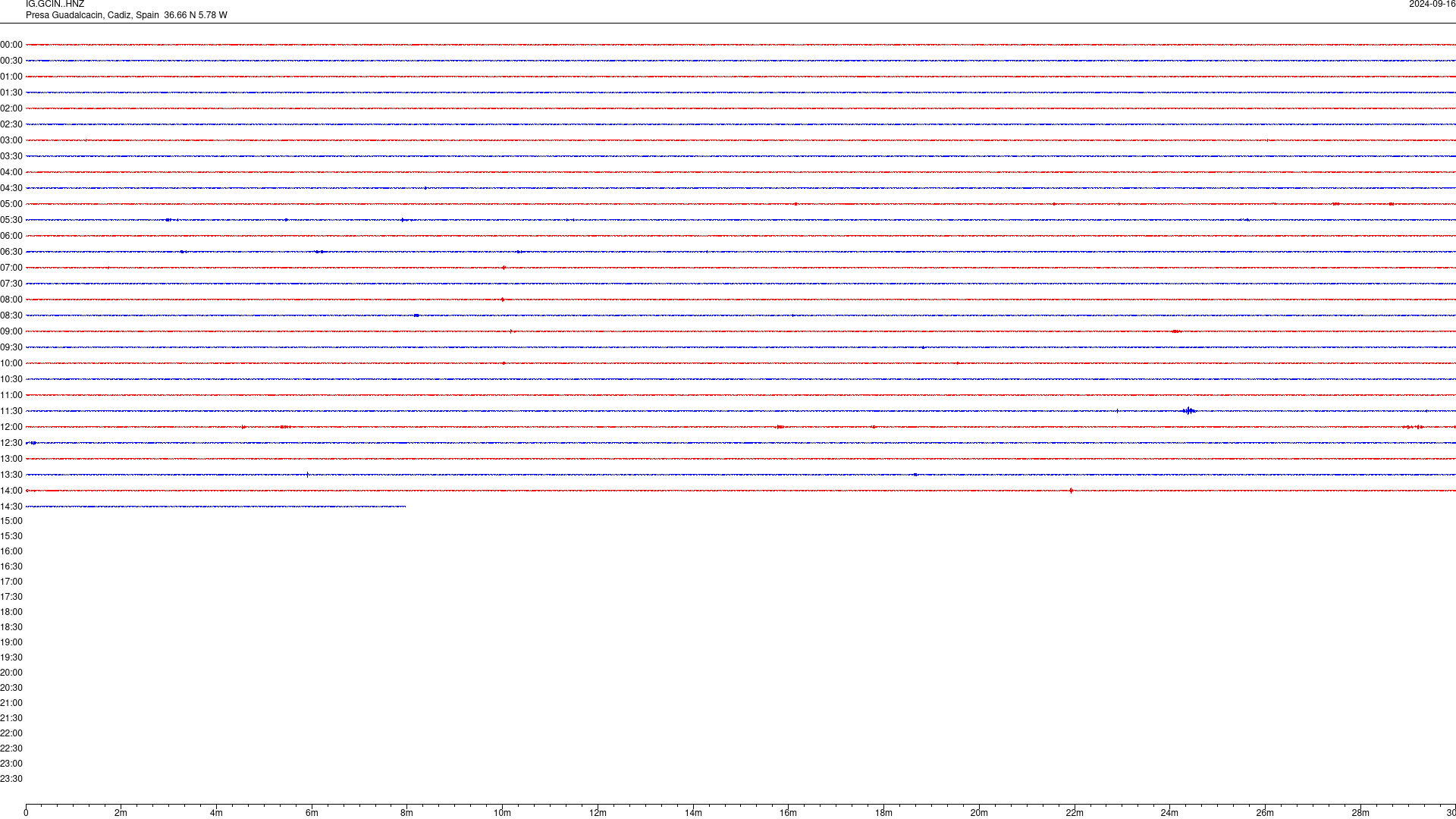Image resolution: width=1456 pixels, height=819 pixels.
Task: Click the red spike on the 08:00 trace
Action: click(502, 300)
